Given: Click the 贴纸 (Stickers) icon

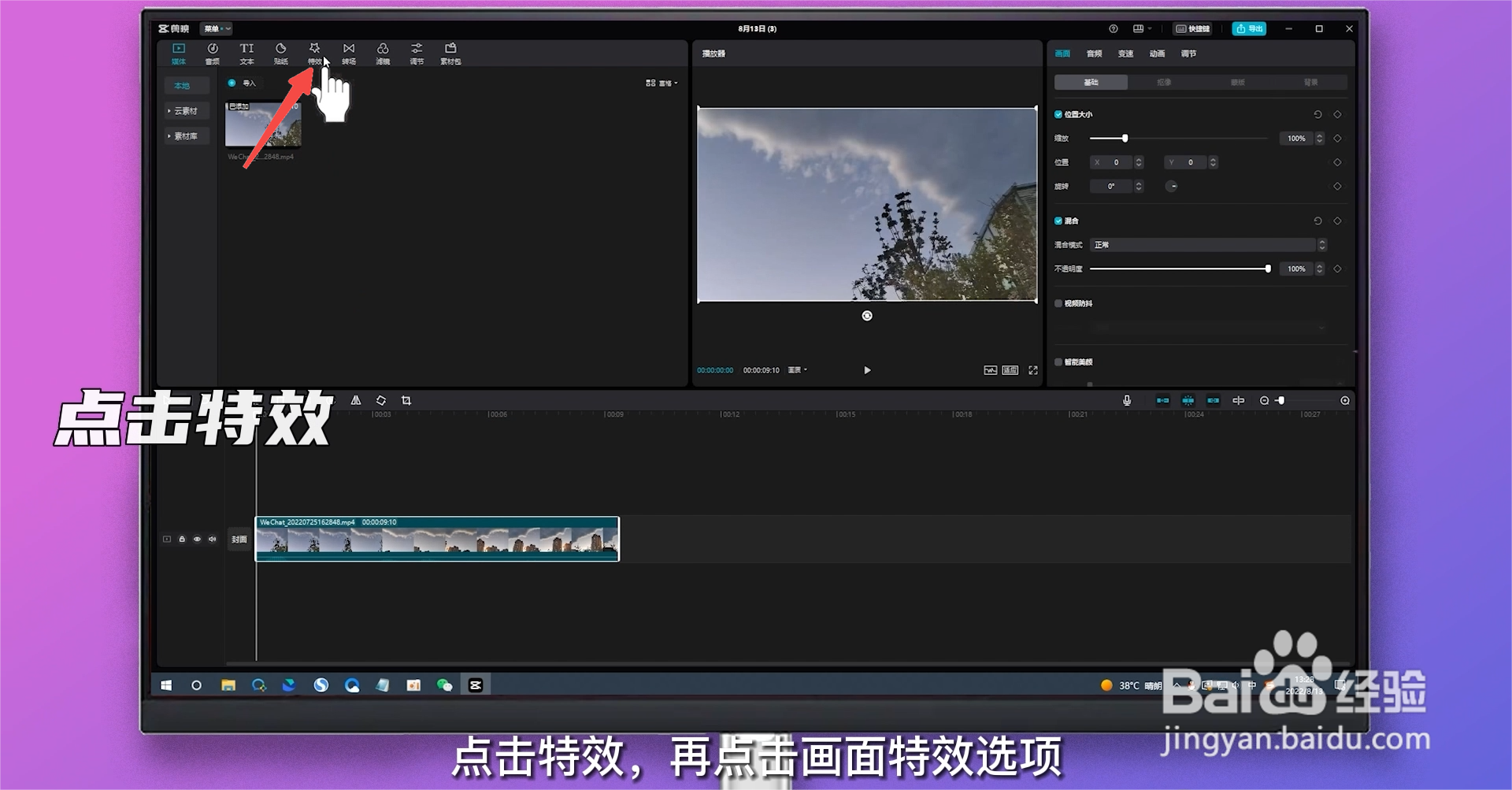Looking at the screenshot, I should click(x=280, y=53).
